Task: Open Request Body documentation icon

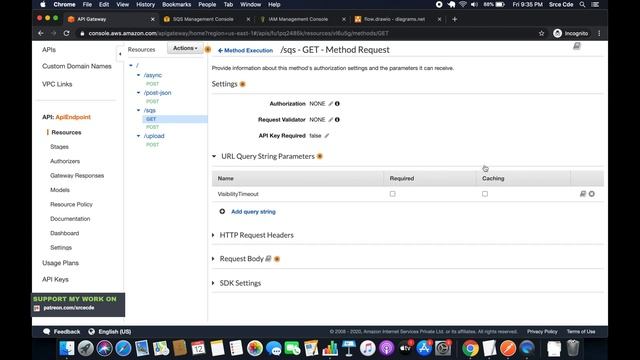Action: click(x=268, y=259)
